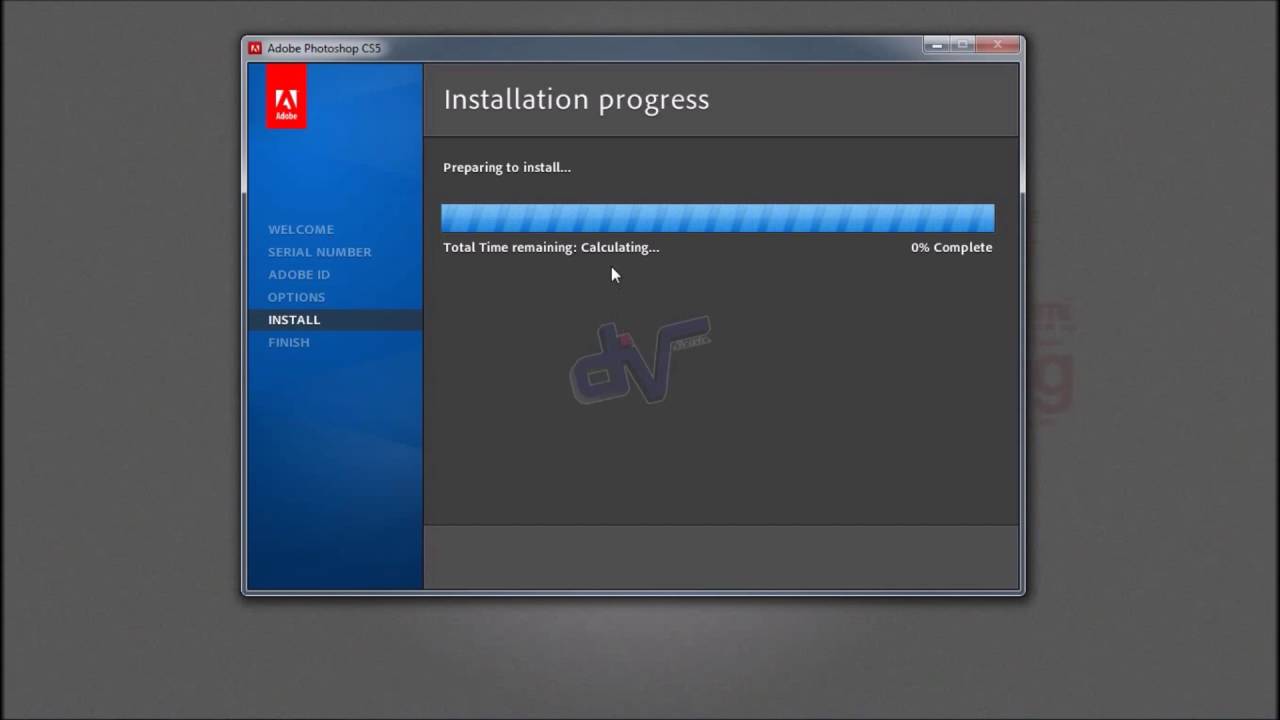
Task: Click the Adobe logo in the sidebar
Action: click(x=286, y=96)
